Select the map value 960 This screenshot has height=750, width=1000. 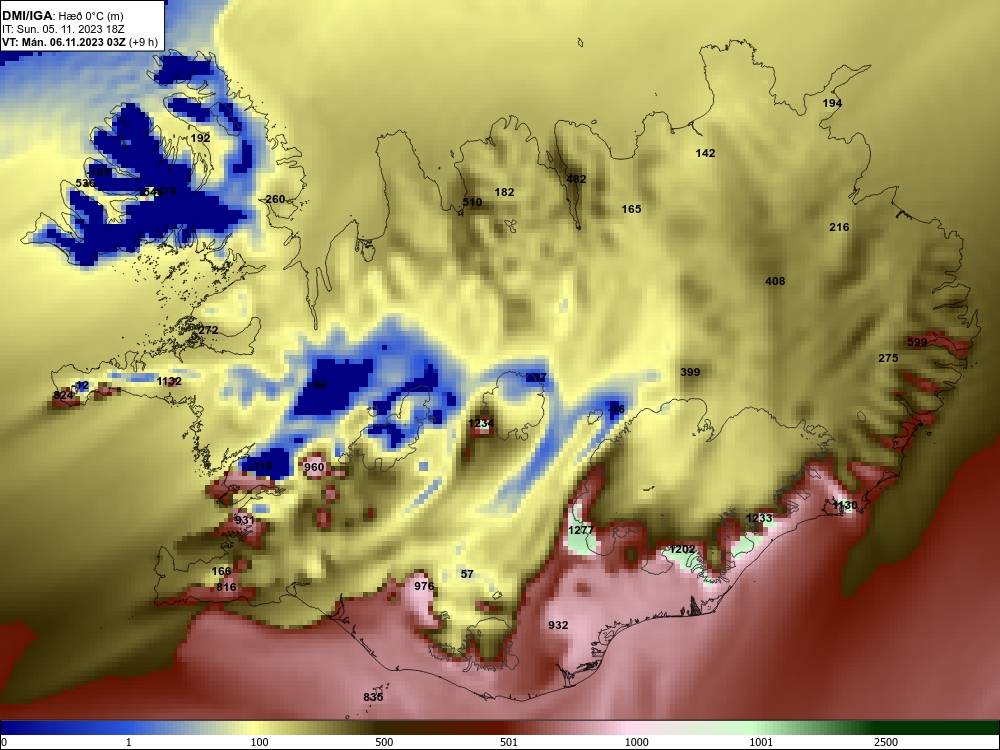click(314, 467)
